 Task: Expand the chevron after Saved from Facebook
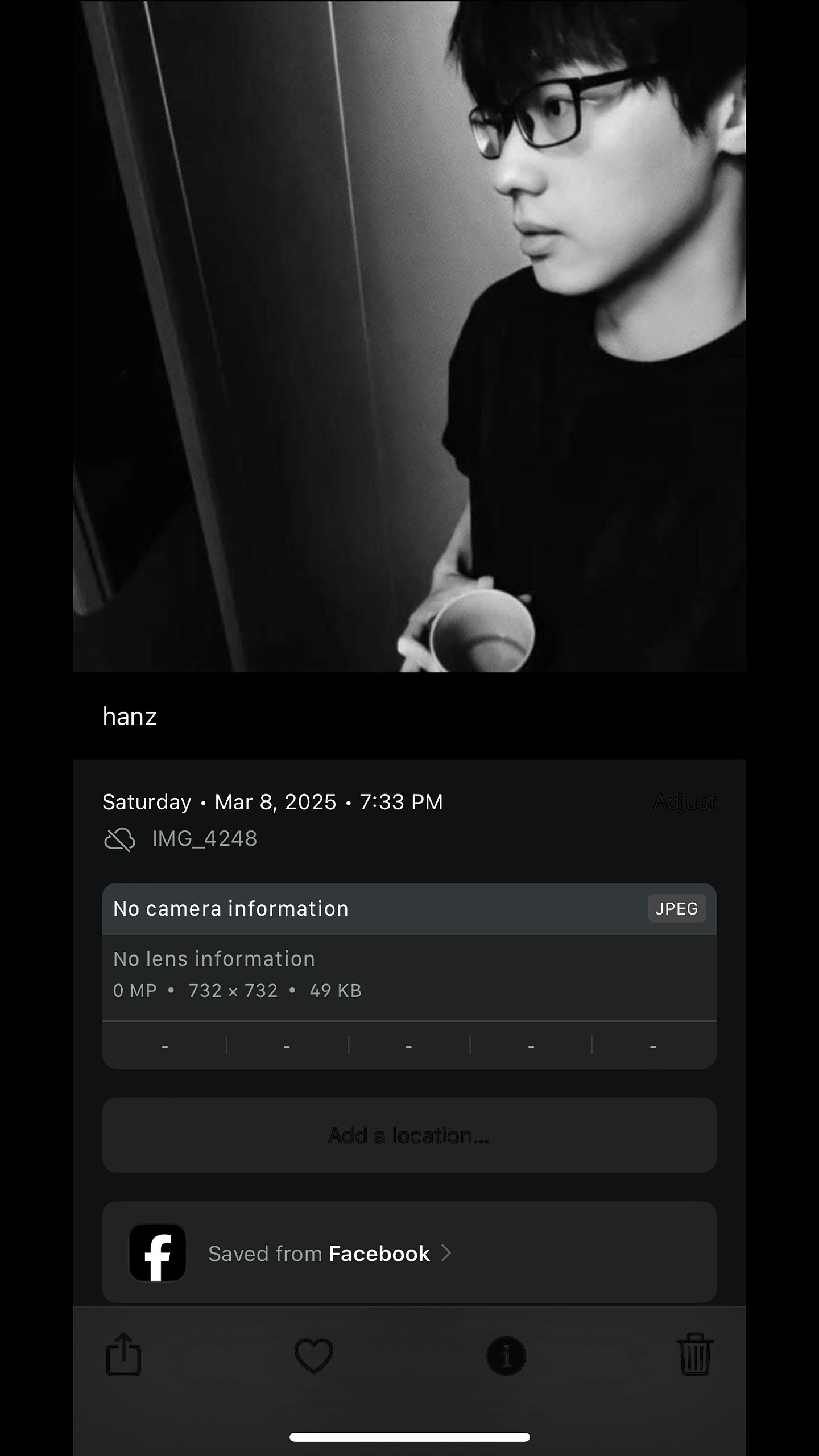(446, 1253)
